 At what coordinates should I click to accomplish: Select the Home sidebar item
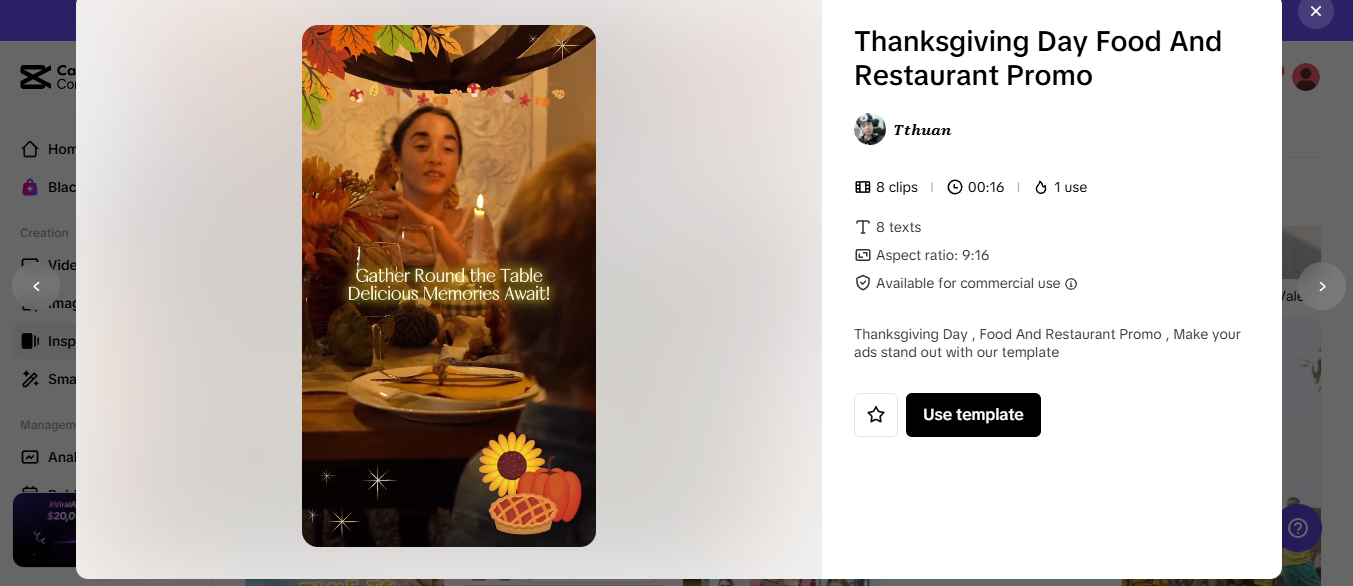tap(50, 149)
